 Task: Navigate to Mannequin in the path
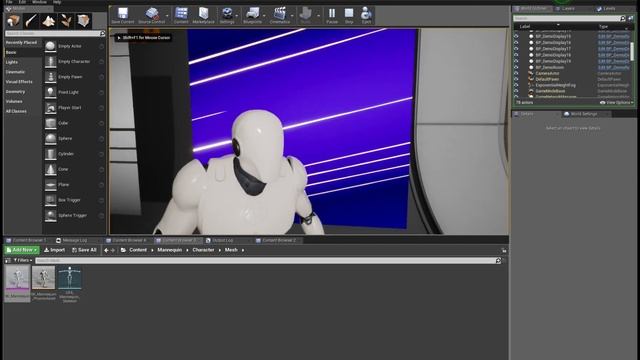click(x=170, y=250)
